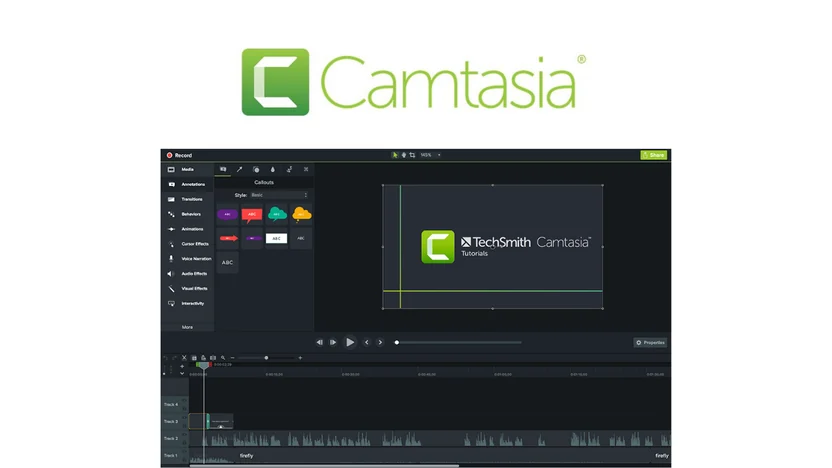
Task: Select the Pan hand tool above canvas
Action: click(403, 155)
